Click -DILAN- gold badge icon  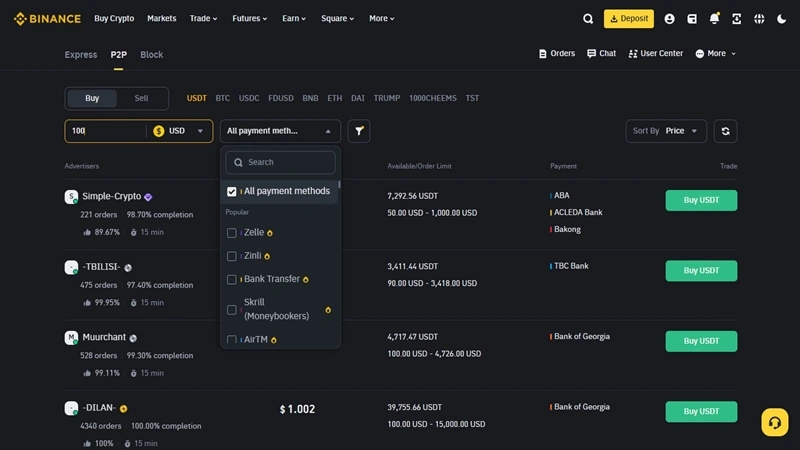click(123, 408)
